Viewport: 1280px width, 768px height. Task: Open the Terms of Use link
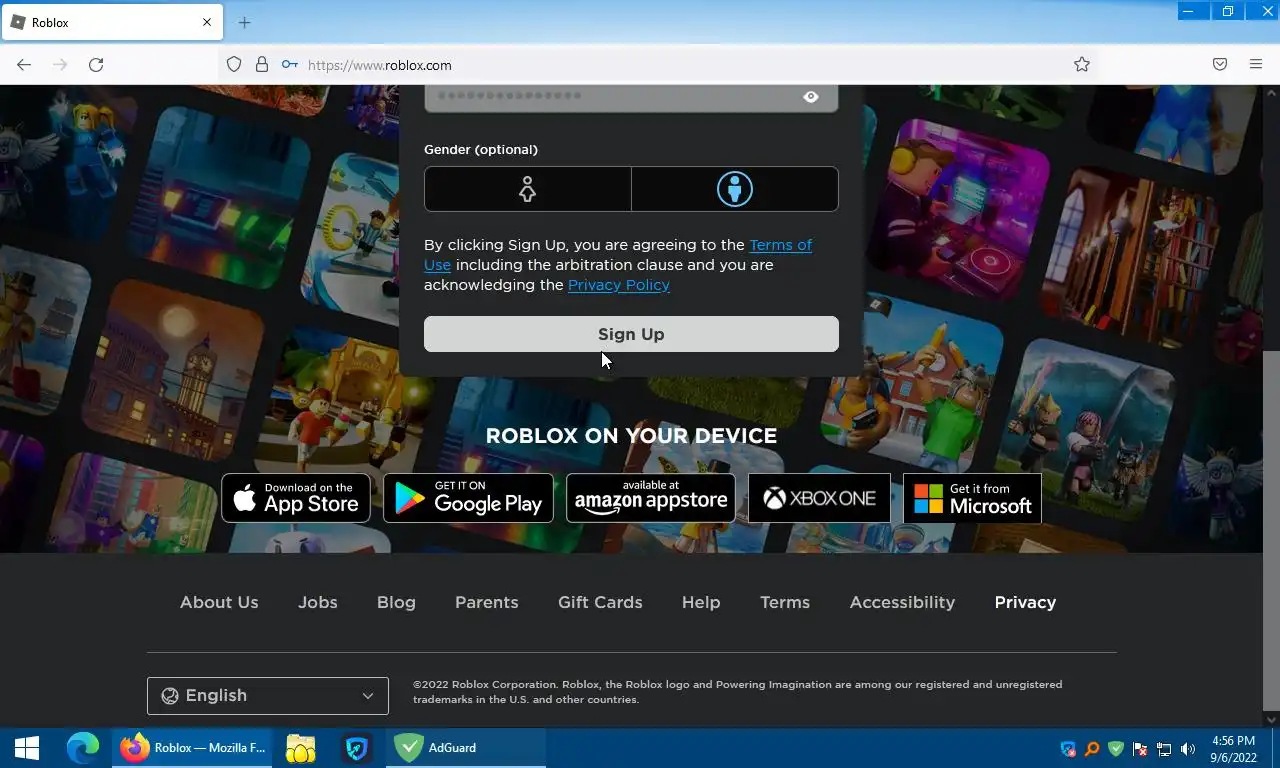point(618,255)
